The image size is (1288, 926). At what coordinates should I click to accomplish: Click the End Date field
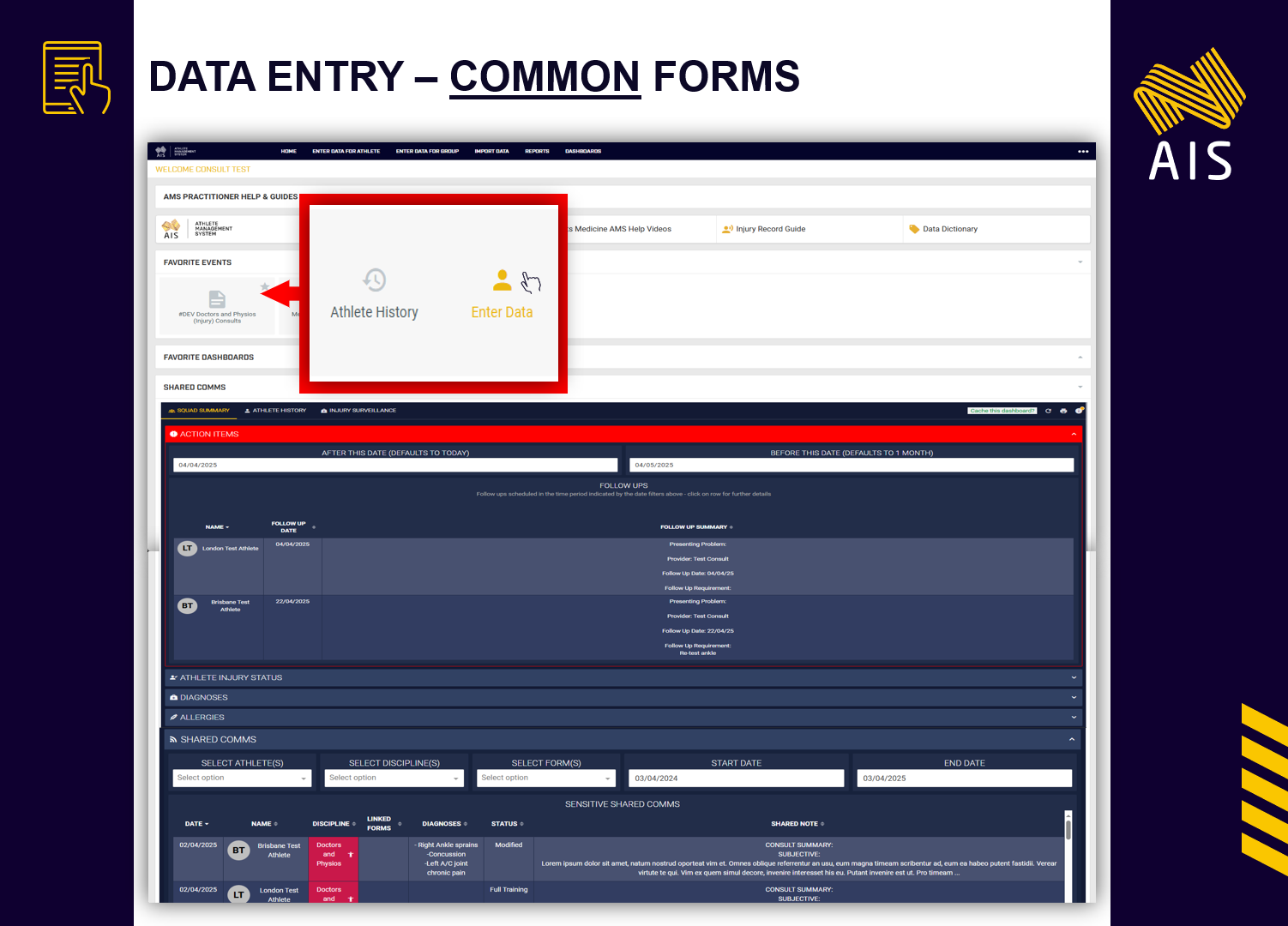[x=965, y=778]
